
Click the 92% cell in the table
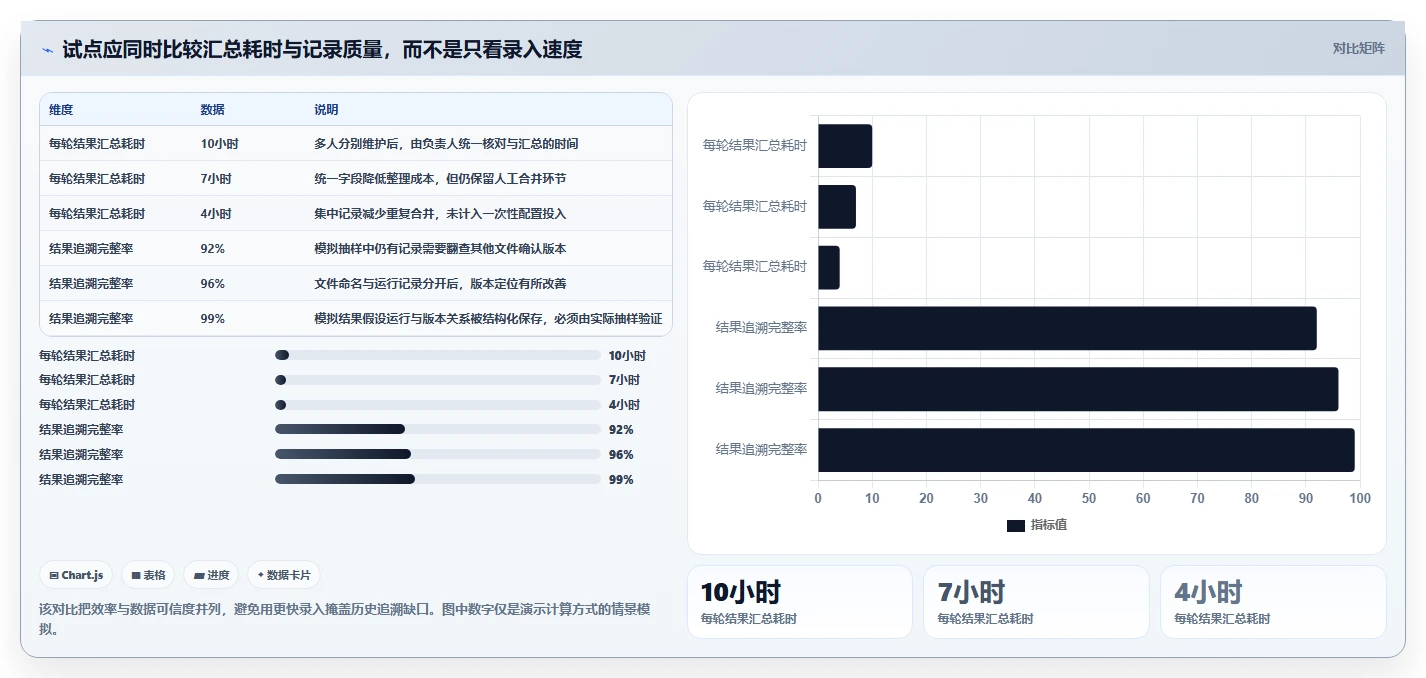tap(212, 249)
